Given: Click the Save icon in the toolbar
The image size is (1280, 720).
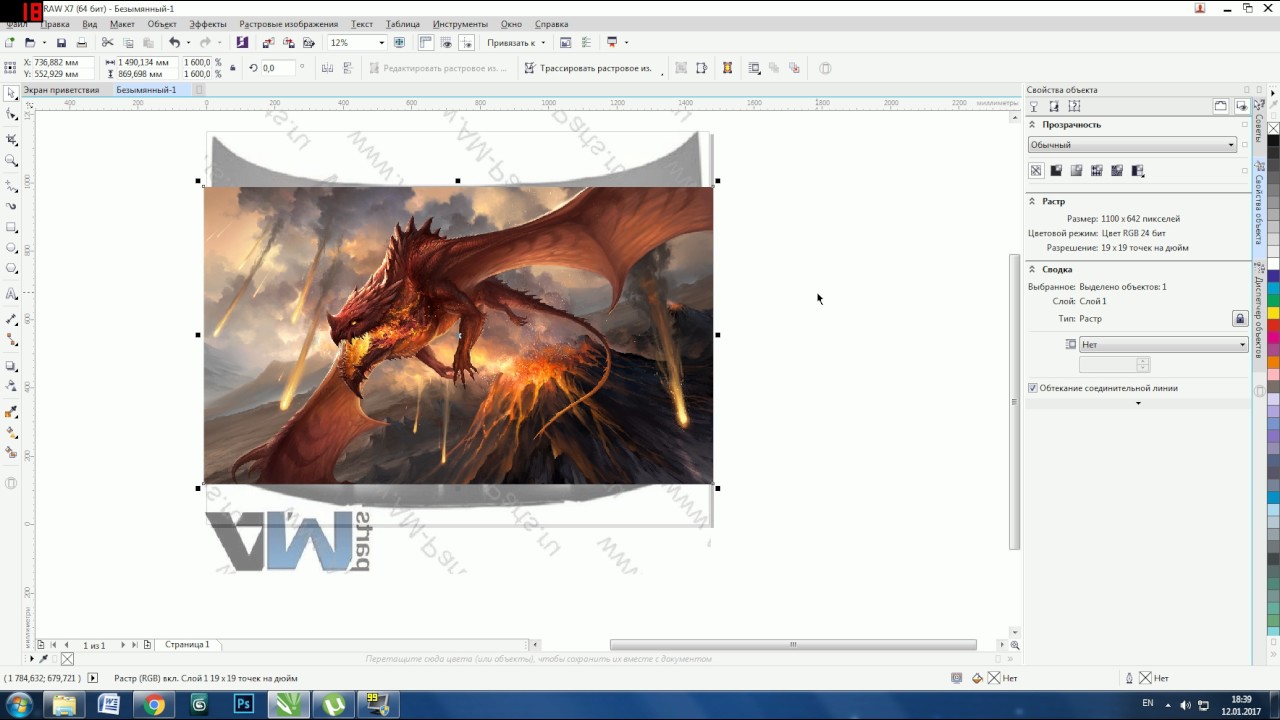Looking at the screenshot, I should 61,43.
